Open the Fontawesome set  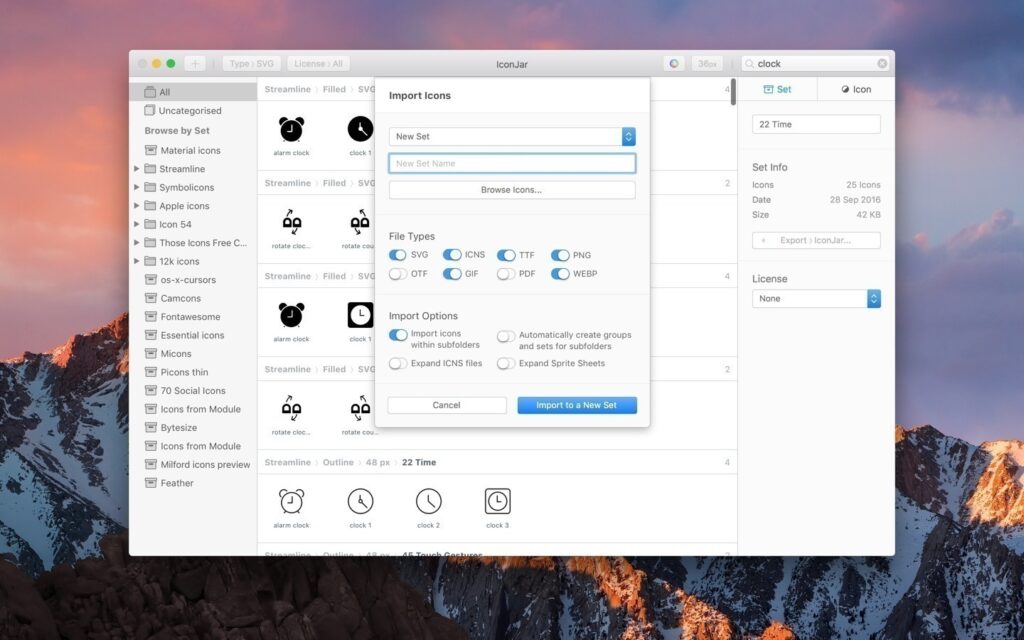pos(191,317)
